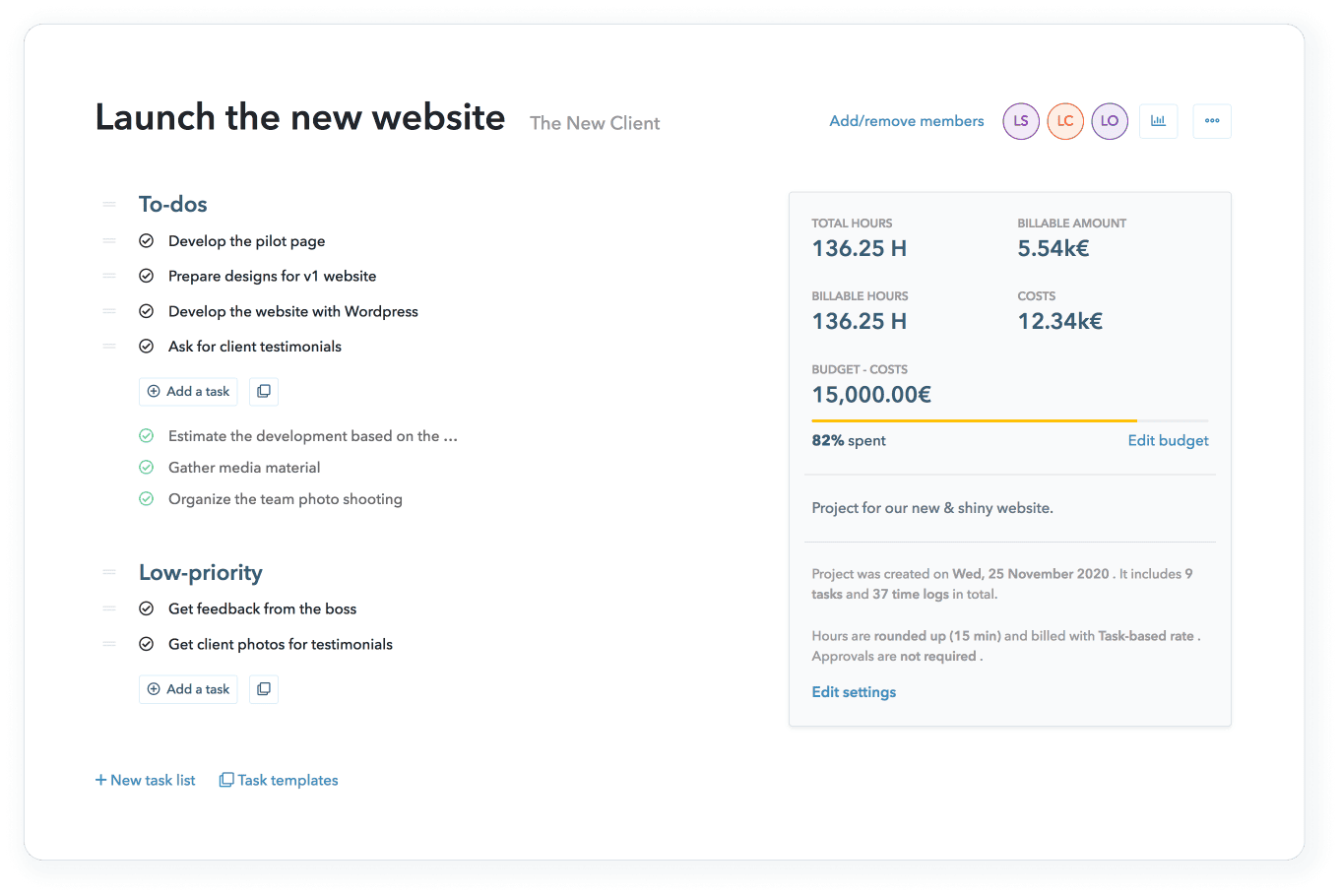
Task: Open the three-dot more options menu
Action: (1211, 121)
